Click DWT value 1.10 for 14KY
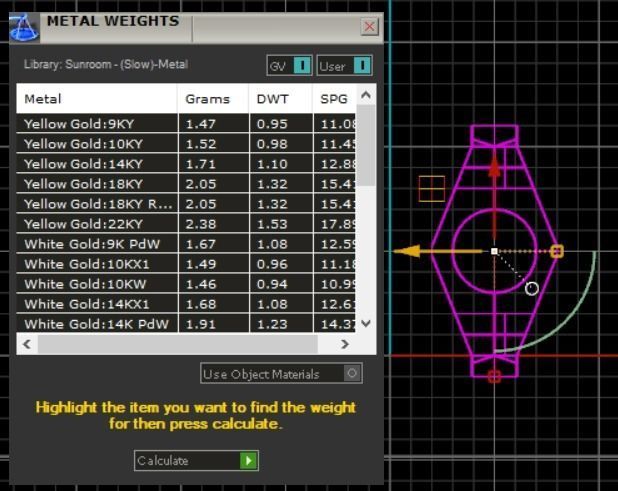Image resolution: width=618 pixels, height=491 pixels. click(x=272, y=164)
